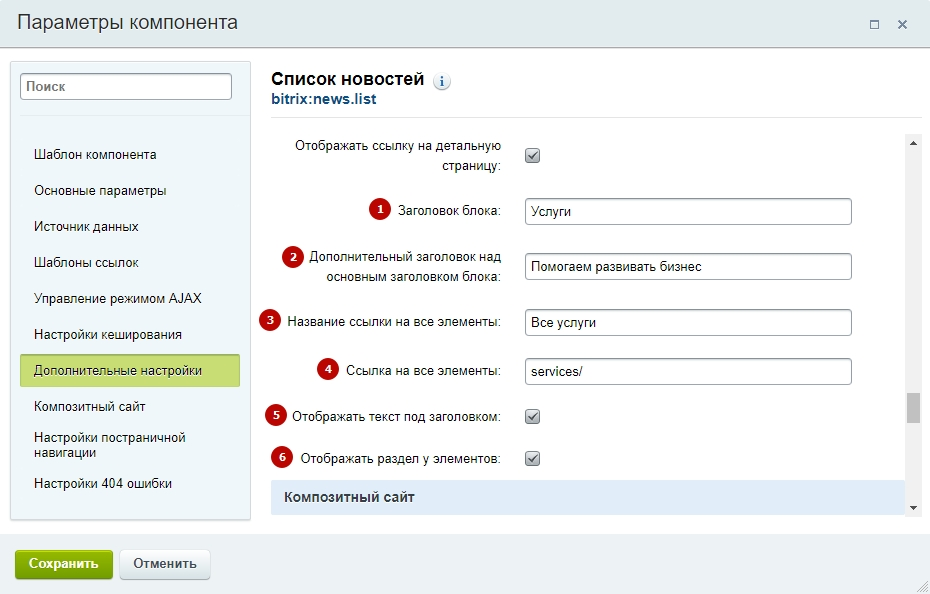Open Шаблон компонента settings section
Image resolution: width=930 pixels, height=594 pixels.
pyautogui.click(x=95, y=155)
